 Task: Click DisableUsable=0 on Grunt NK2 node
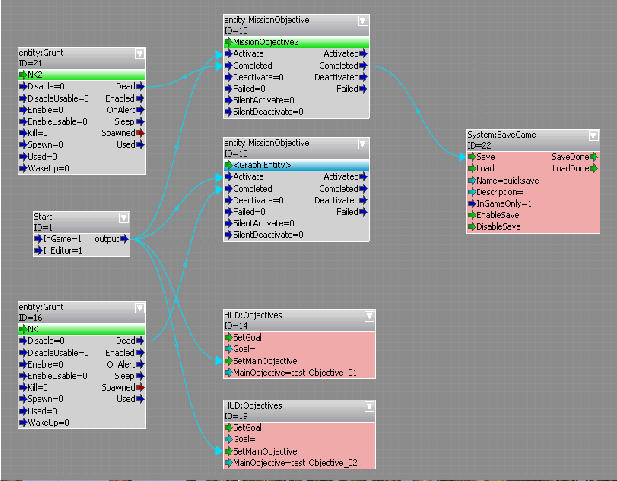tap(58, 98)
